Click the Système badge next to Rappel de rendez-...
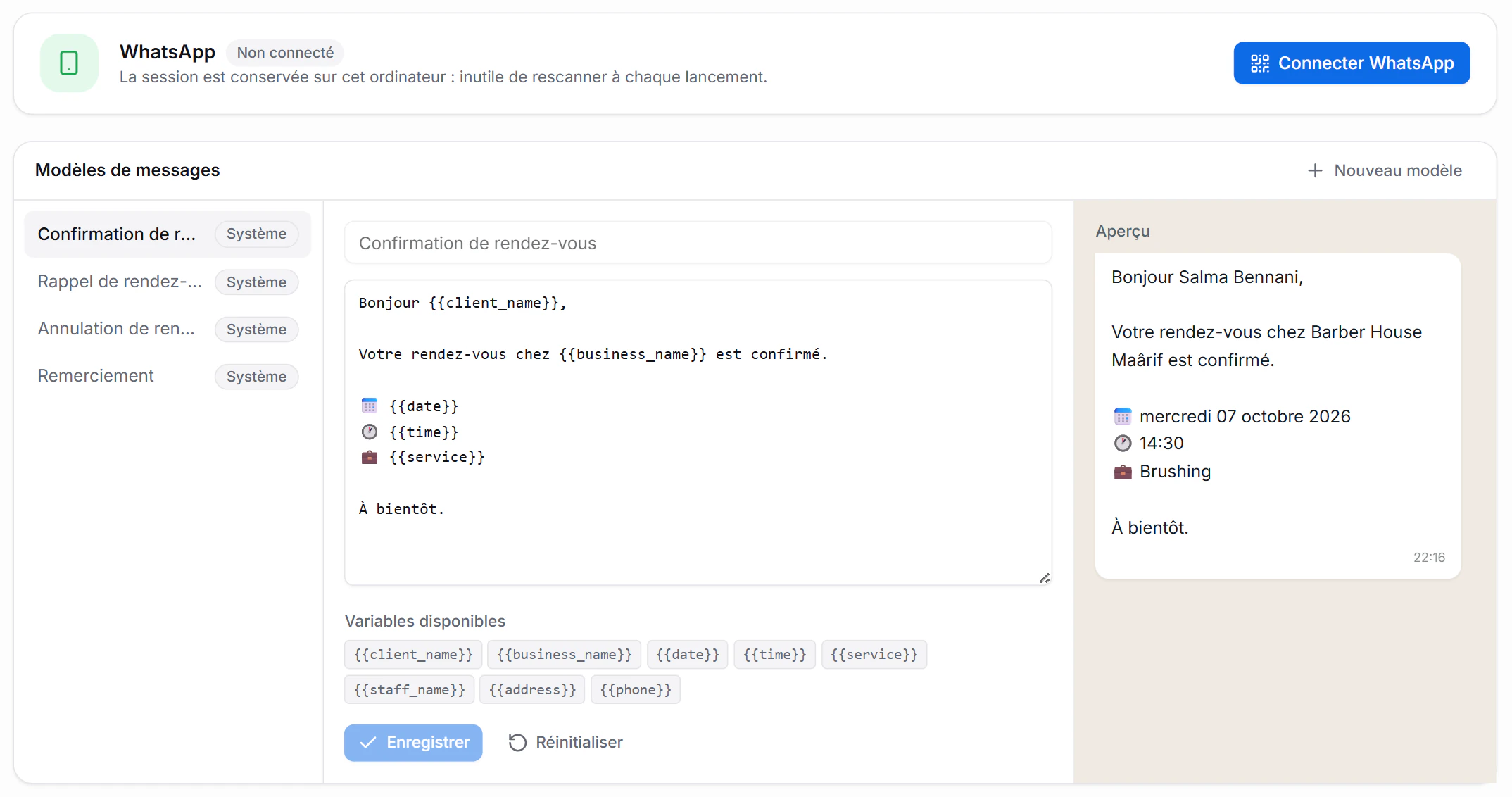This screenshot has width=1512, height=797. 256,282
